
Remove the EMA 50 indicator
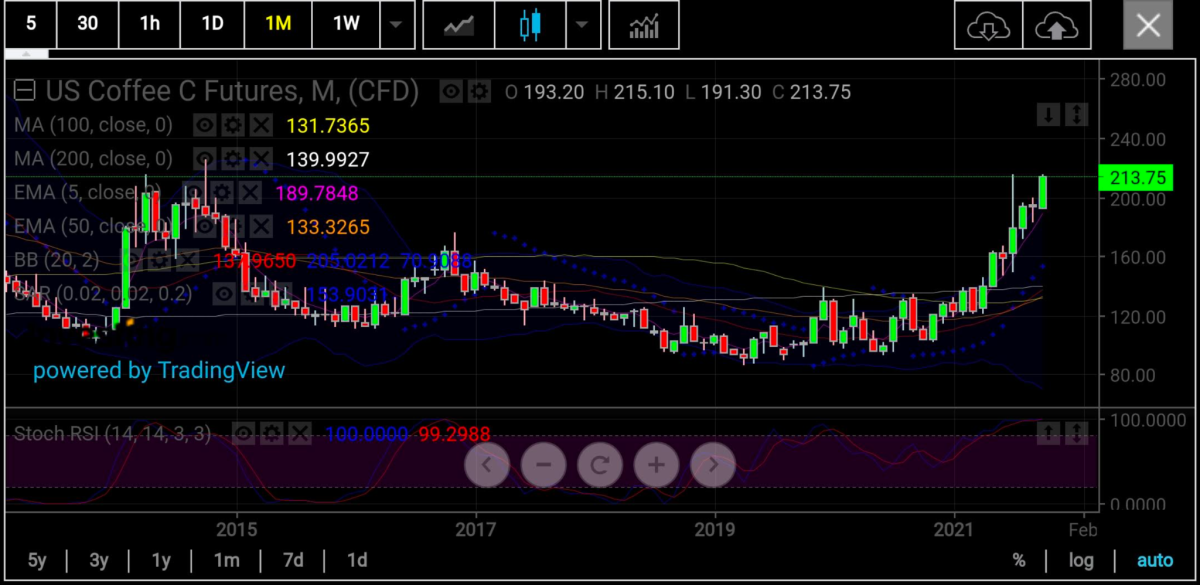pos(260,226)
